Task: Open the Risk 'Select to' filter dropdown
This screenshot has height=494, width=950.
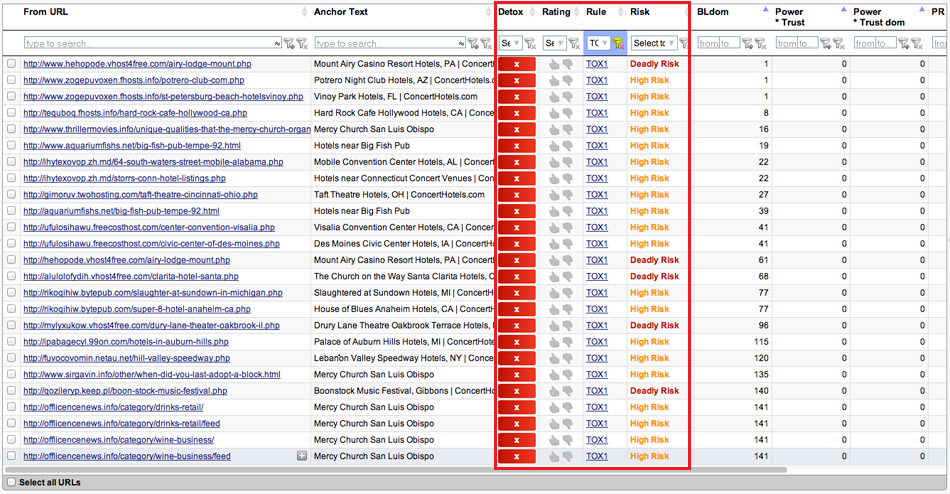Action: coord(654,43)
